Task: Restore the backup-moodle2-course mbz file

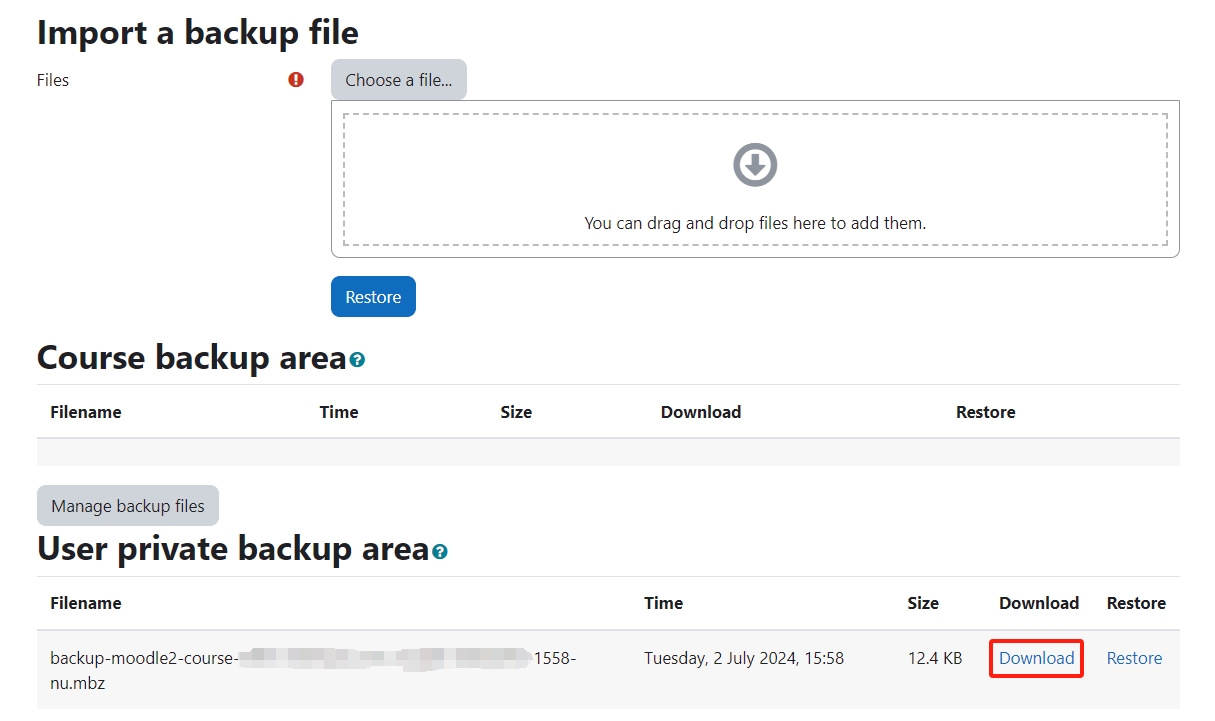Action: pyautogui.click(x=1134, y=658)
